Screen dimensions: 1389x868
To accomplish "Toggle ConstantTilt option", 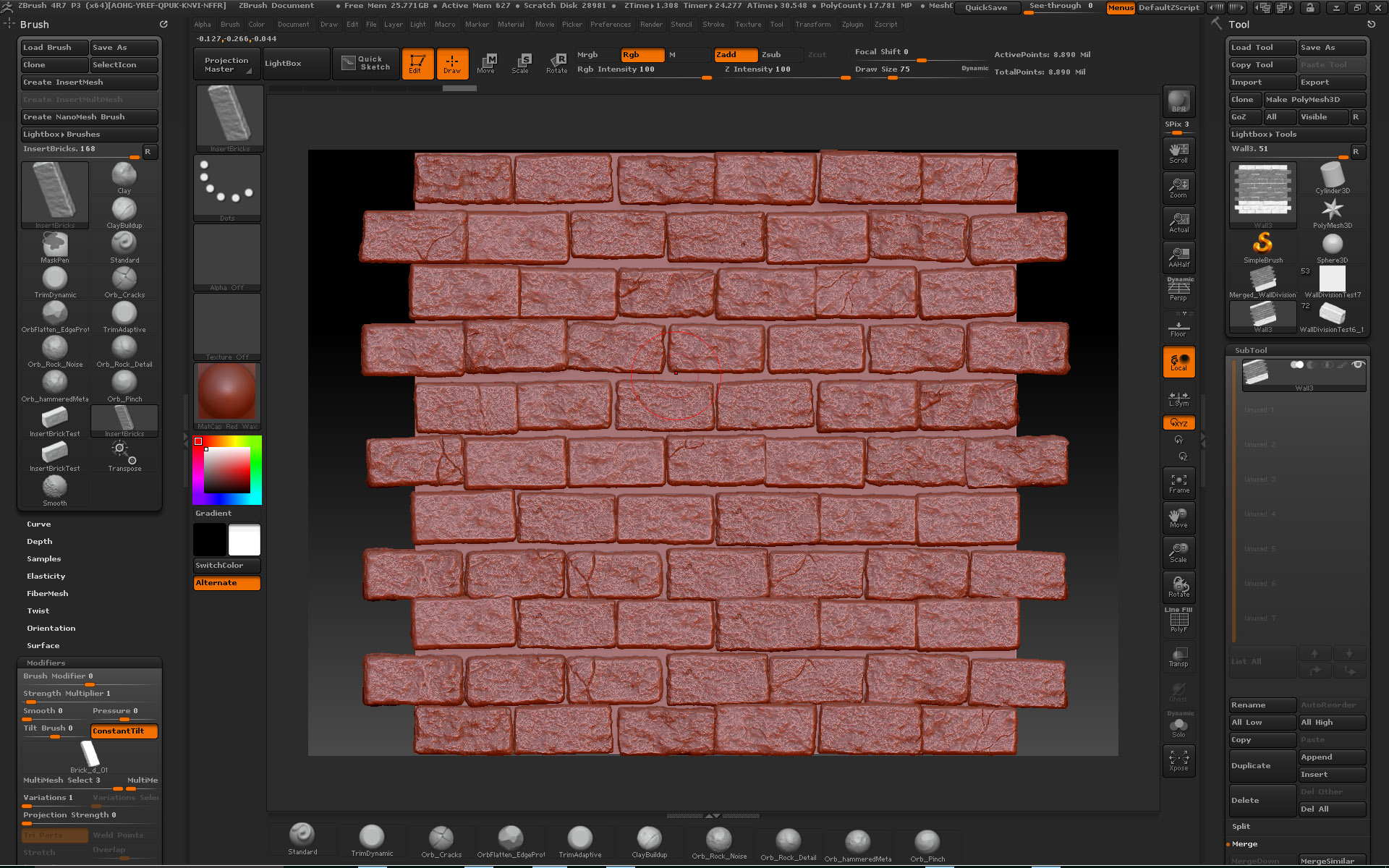I will pyautogui.click(x=124, y=731).
